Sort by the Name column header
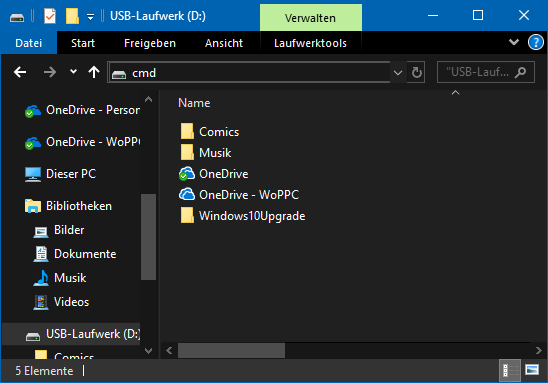Image resolution: width=548 pixels, height=383 pixels. pos(194,103)
